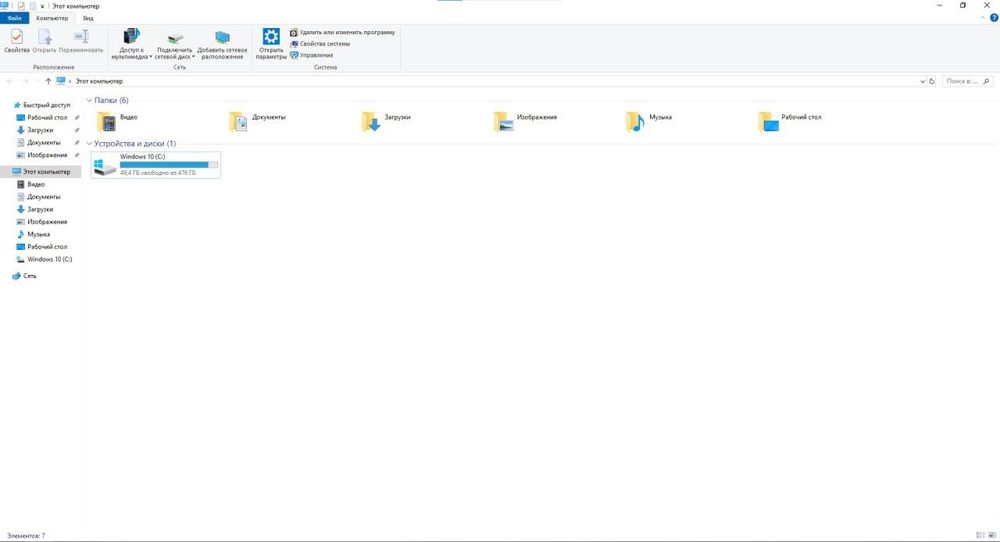Image resolution: width=1000 pixels, height=542 pixels.
Task: Select the Рабочий стол folder icon
Action: click(768, 121)
